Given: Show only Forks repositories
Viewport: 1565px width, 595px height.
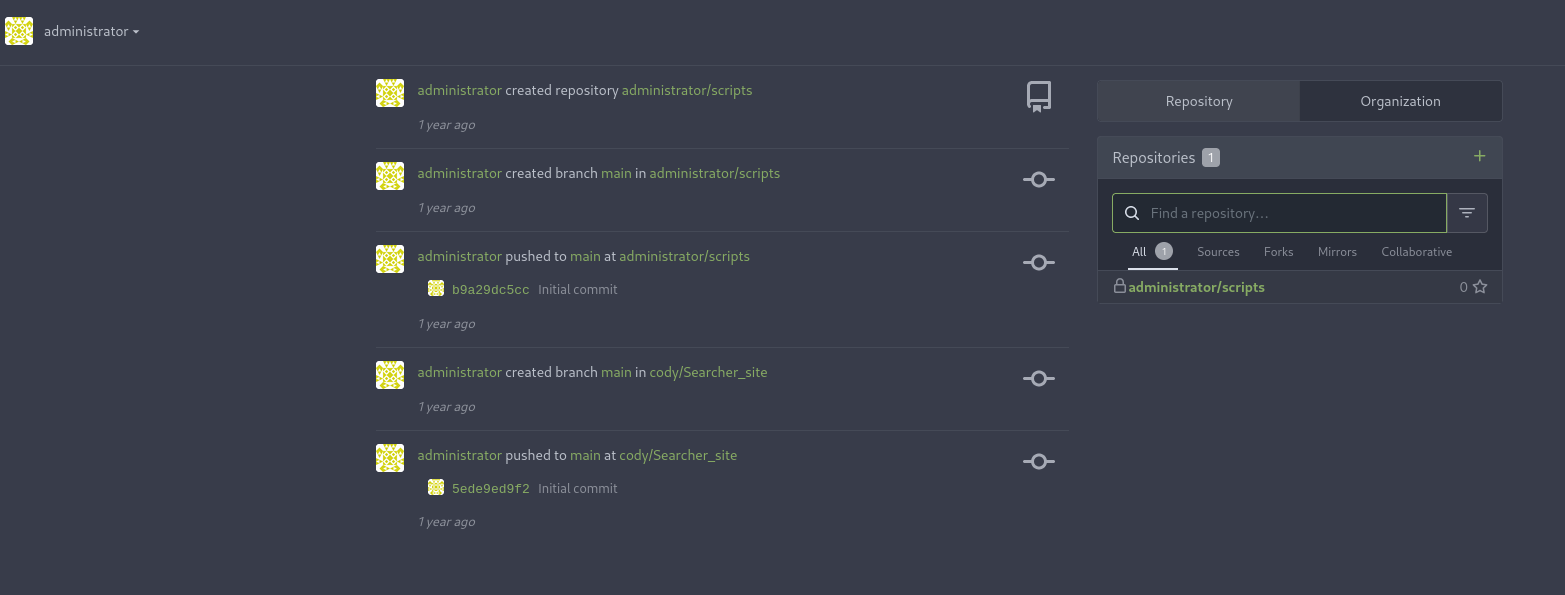Looking at the screenshot, I should tap(1278, 252).
